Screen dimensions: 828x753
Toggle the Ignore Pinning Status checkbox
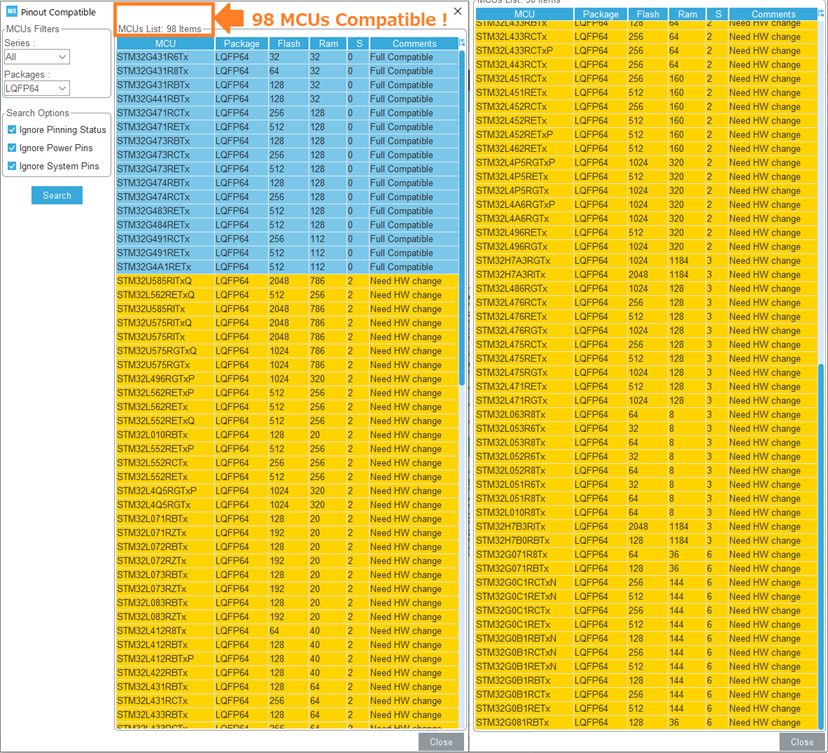coord(12,129)
